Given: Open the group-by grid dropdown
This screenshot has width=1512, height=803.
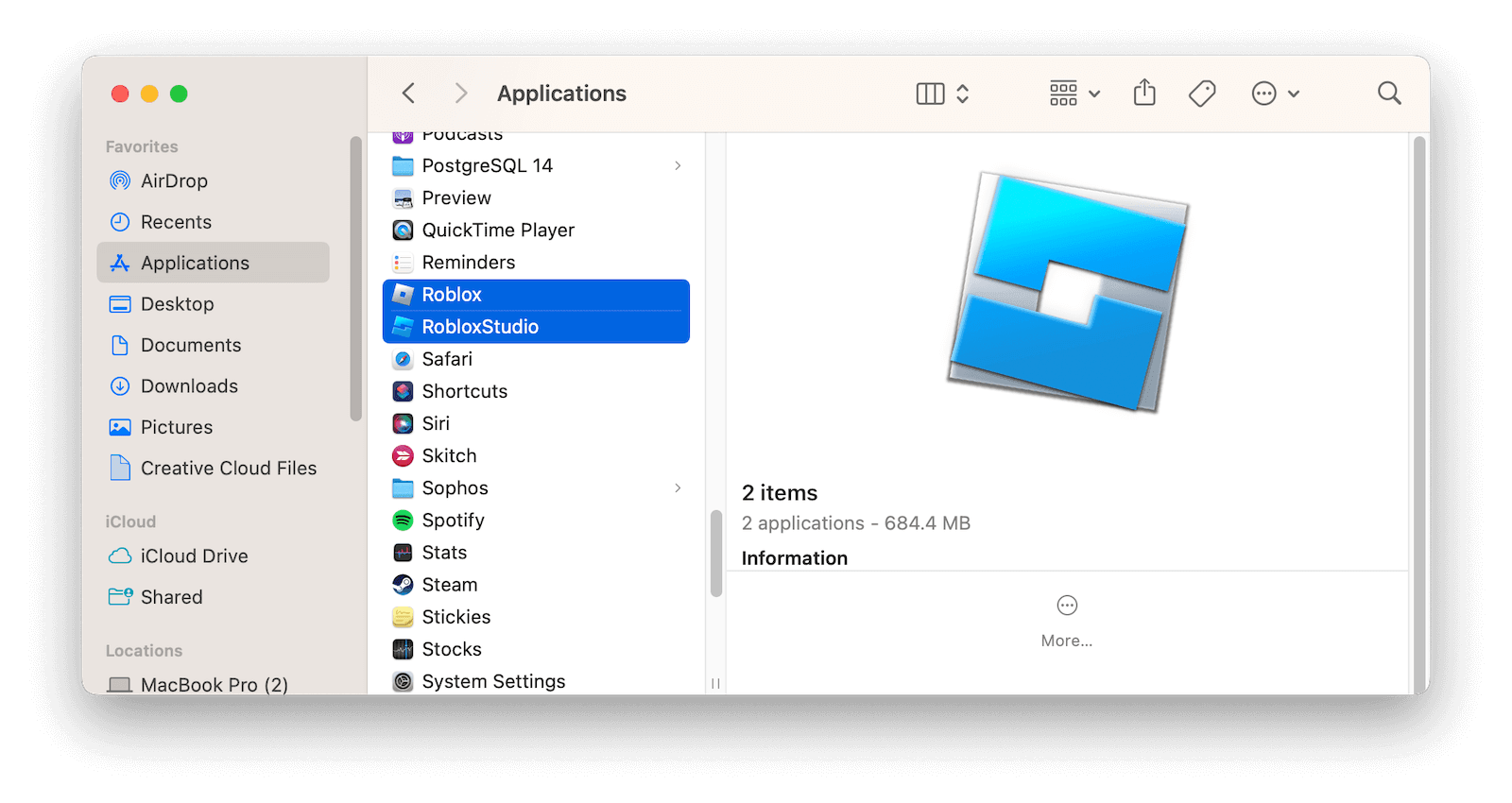Looking at the screenshot, I should [x=1074, y=94].
